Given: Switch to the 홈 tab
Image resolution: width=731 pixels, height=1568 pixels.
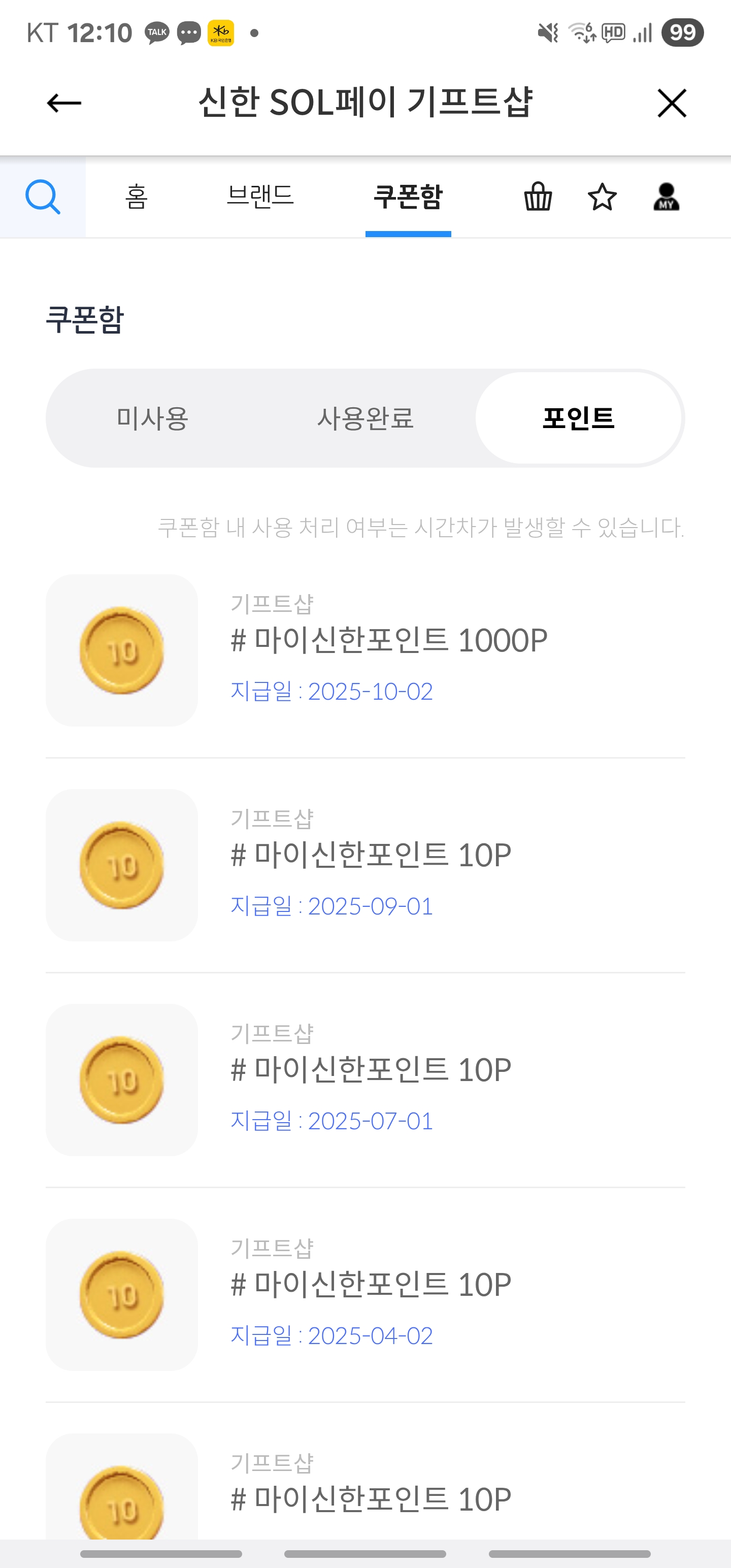Looking at the screenshot, I should coord(137,197).
